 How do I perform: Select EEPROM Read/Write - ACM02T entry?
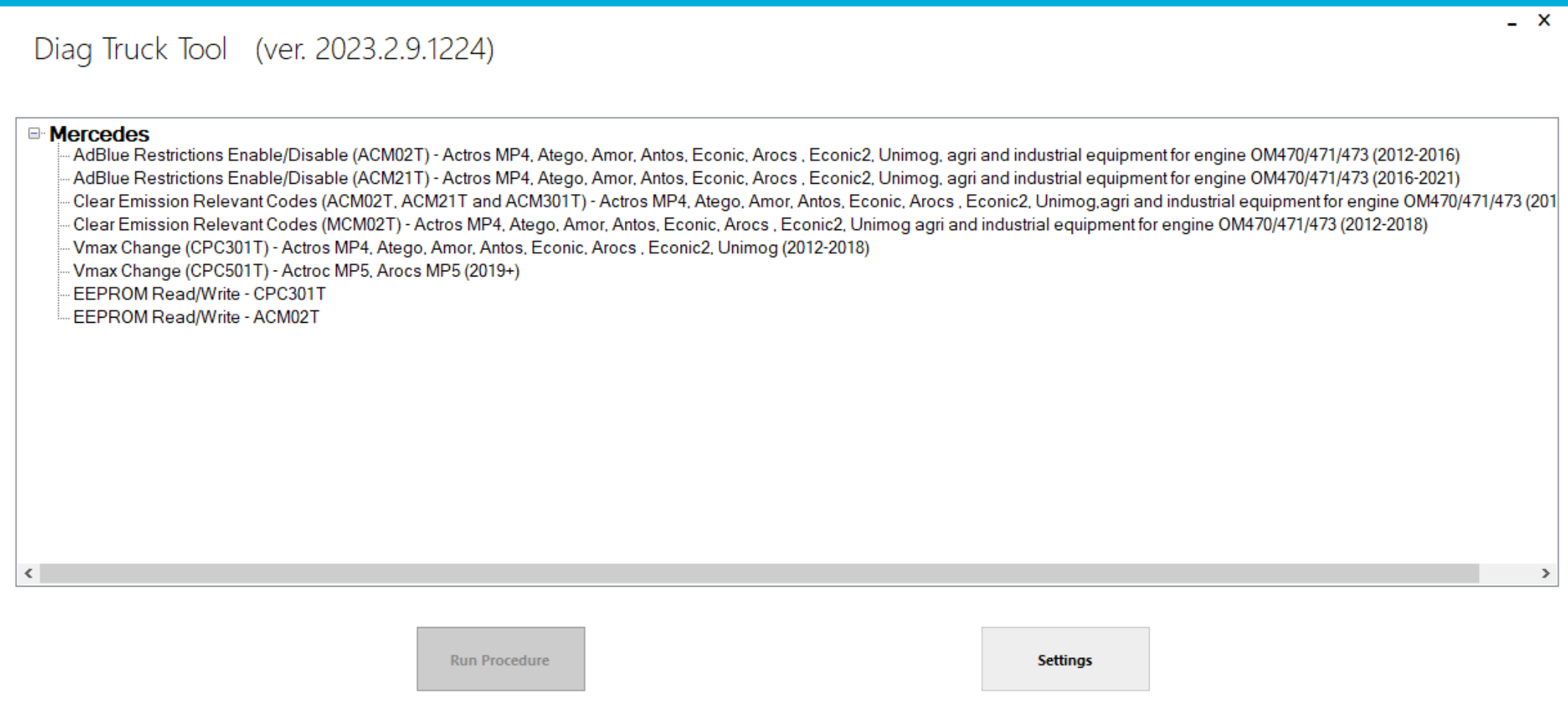[x=196, y=317]
